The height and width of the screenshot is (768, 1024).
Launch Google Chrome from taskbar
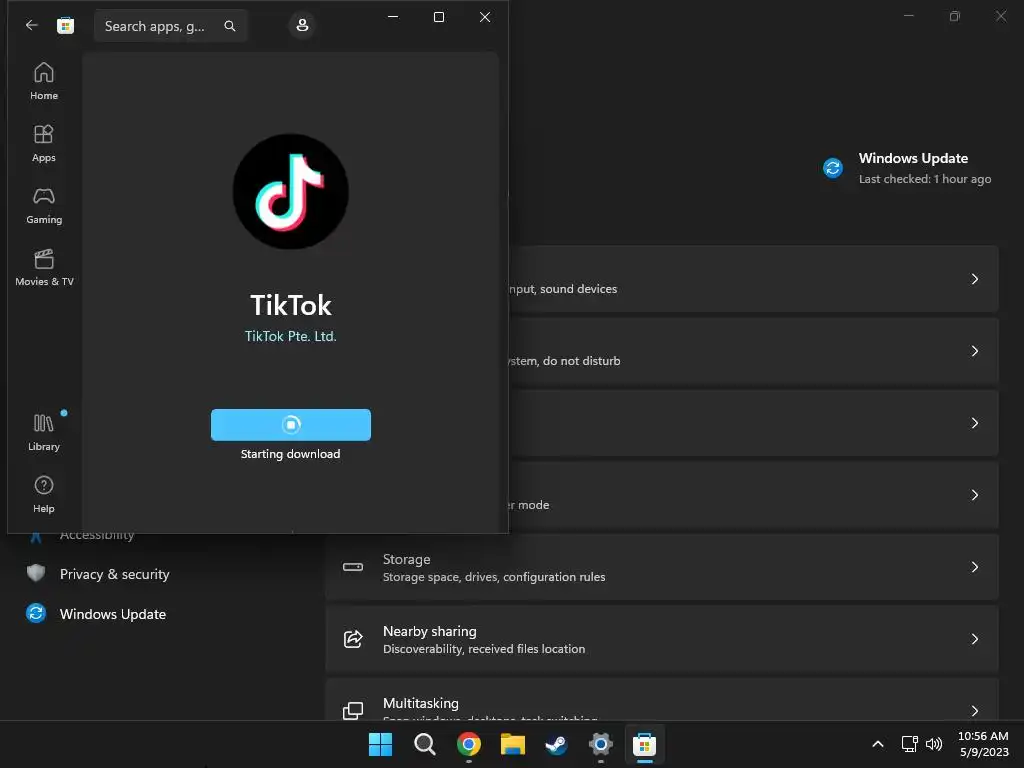click(x=468, y=744)
